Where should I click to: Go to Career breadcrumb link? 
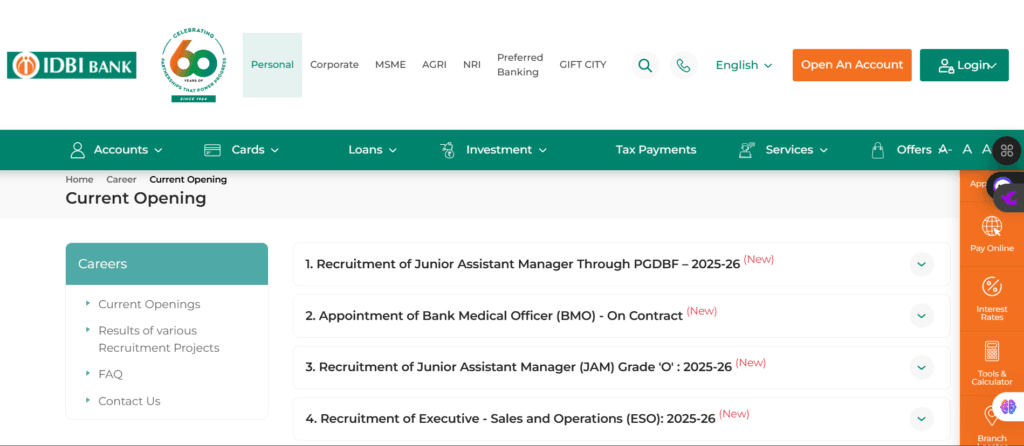[x=121, y=180]
